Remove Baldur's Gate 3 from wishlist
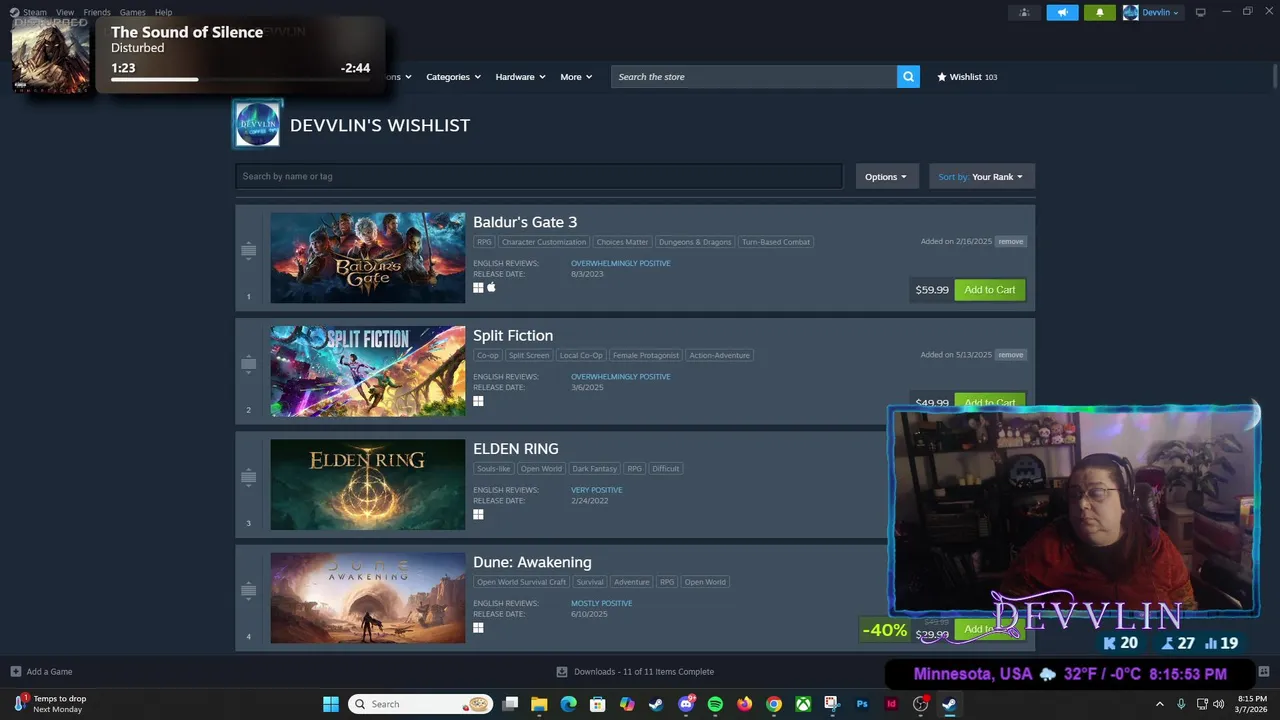The width and height of the screenshot is (1280, 720). pyautogui.click(x=1010, y=241)
